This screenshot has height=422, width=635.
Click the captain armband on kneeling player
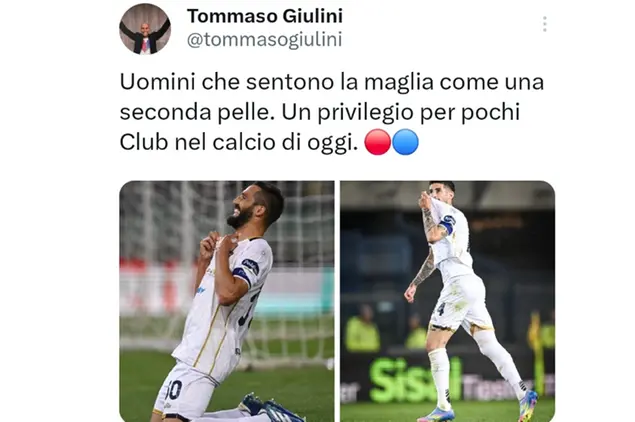point(246,270)
